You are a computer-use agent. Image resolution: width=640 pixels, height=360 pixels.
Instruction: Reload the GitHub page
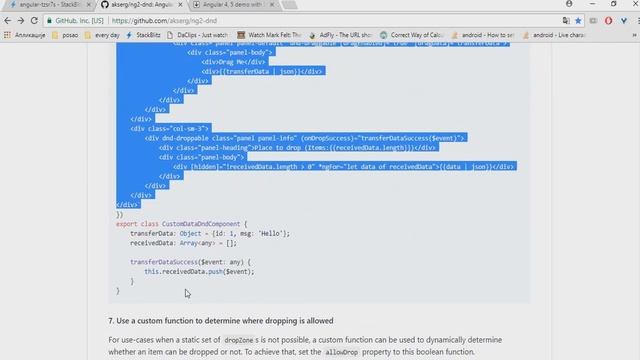coord(34,20)
